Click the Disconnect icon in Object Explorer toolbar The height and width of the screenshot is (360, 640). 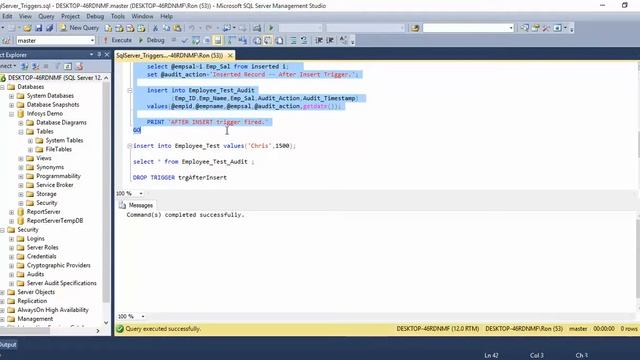36,66
